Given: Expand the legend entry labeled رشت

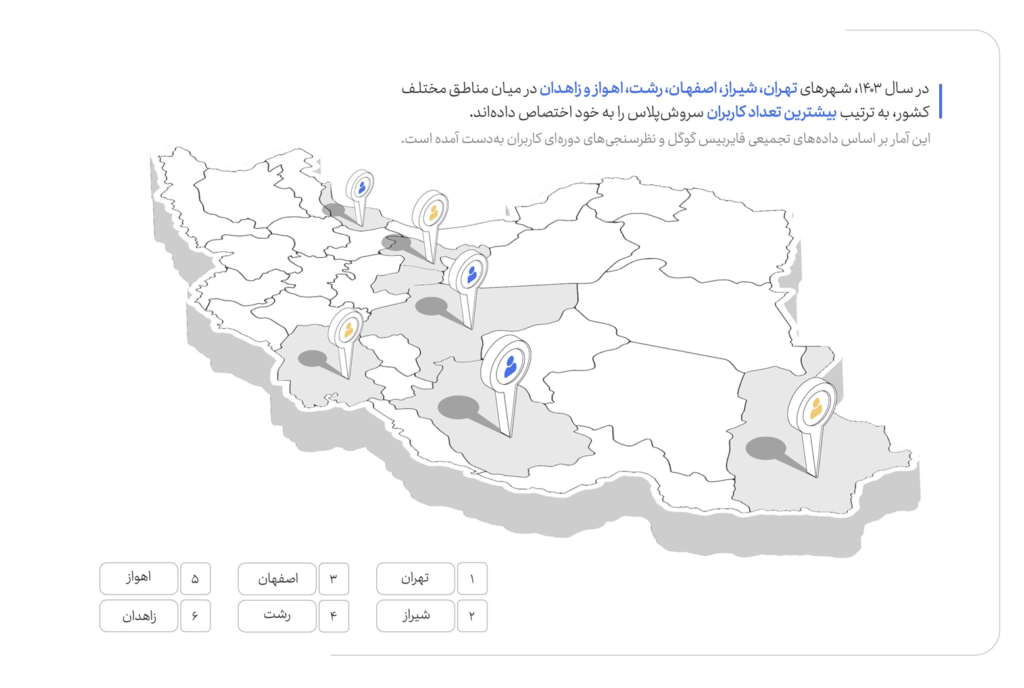Looking at the screenshot, I should [x=276, y=616].
